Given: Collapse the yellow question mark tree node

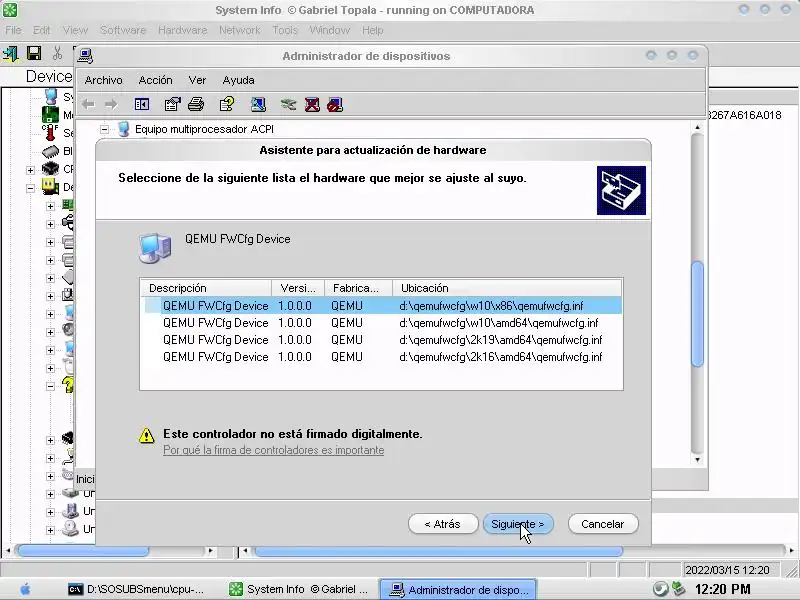Looking at the screenshot, I should pyautogui.click(x=50, y=386).
